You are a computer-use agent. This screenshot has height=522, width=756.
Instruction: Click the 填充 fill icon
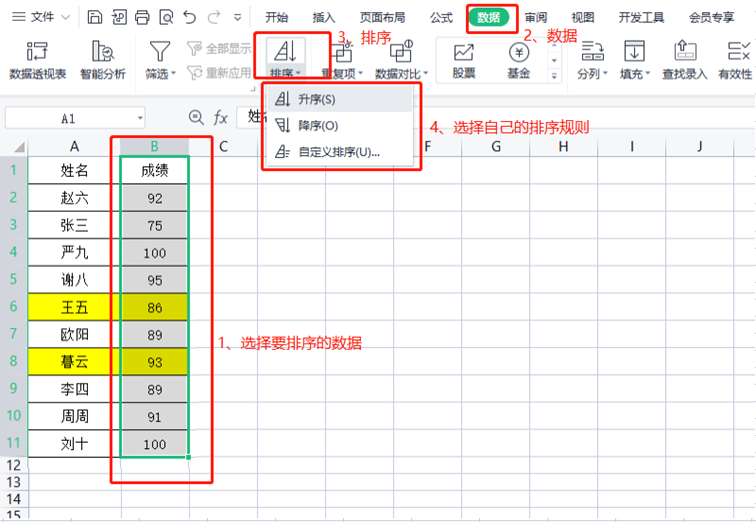coord(634,51)
